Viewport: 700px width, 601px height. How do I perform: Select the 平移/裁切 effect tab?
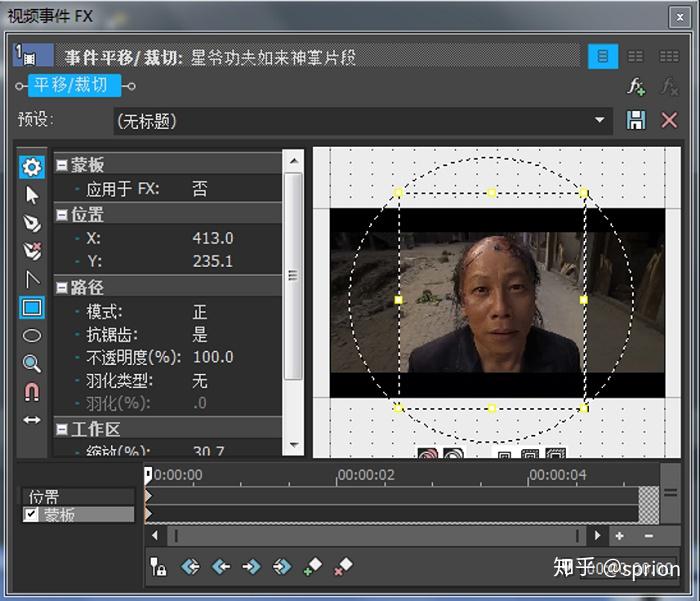point(75,85)
